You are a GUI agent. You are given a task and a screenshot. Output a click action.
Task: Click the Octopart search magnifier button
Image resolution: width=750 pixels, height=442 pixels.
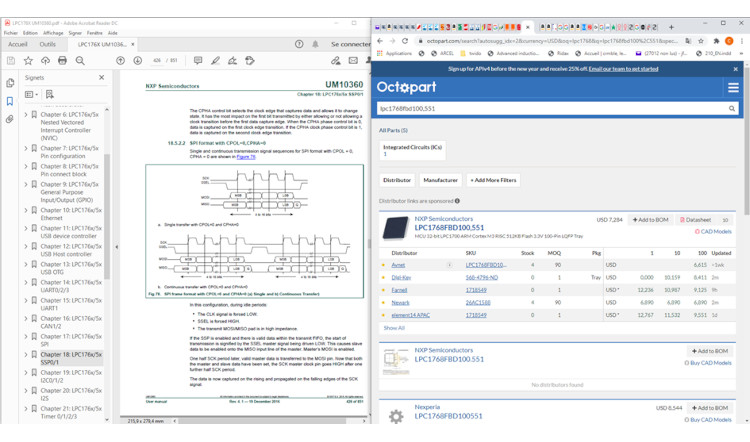pos(732,109)
